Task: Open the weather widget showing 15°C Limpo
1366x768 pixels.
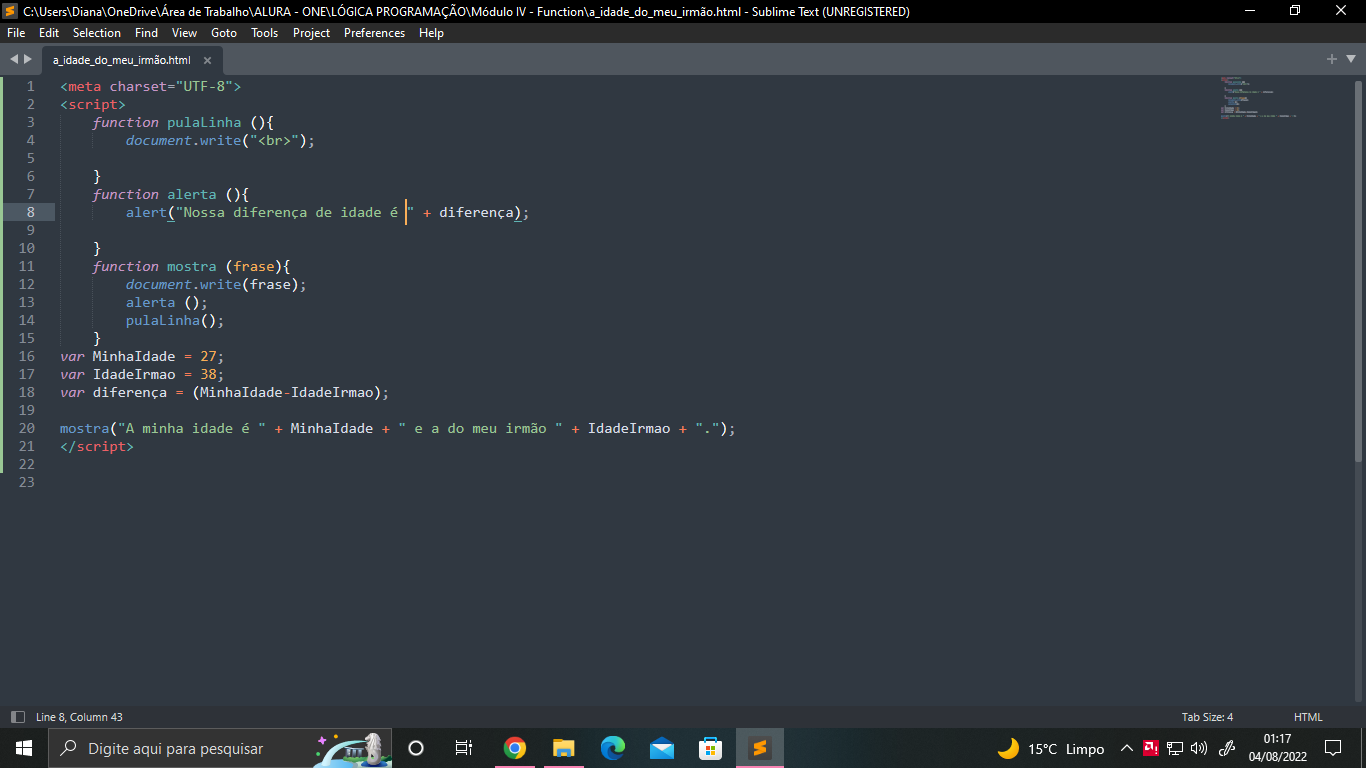Action: [x=1050, y=748]
